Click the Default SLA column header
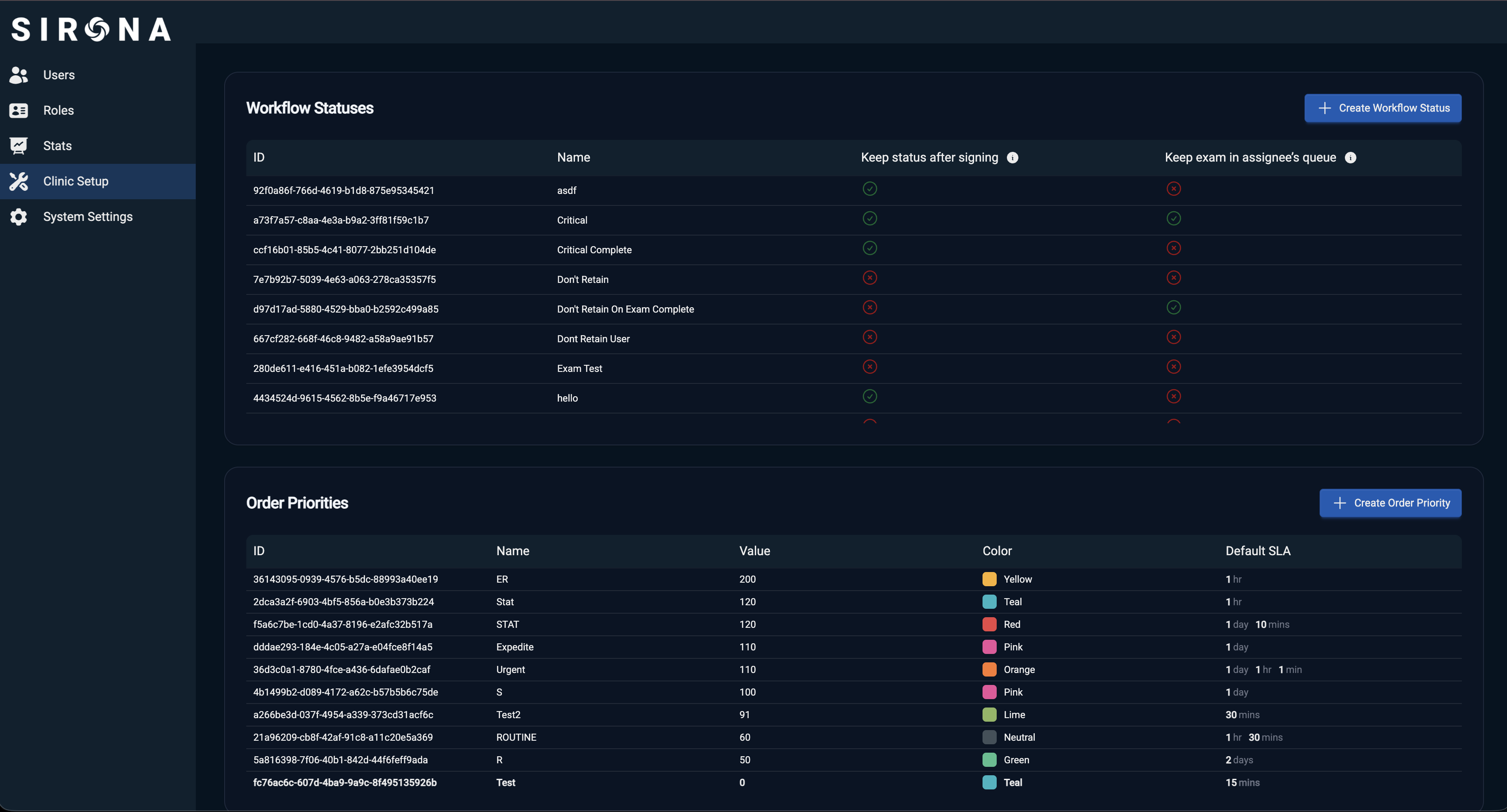Viewport: 1507px width, 812px height. click(x=1258, y=551)
